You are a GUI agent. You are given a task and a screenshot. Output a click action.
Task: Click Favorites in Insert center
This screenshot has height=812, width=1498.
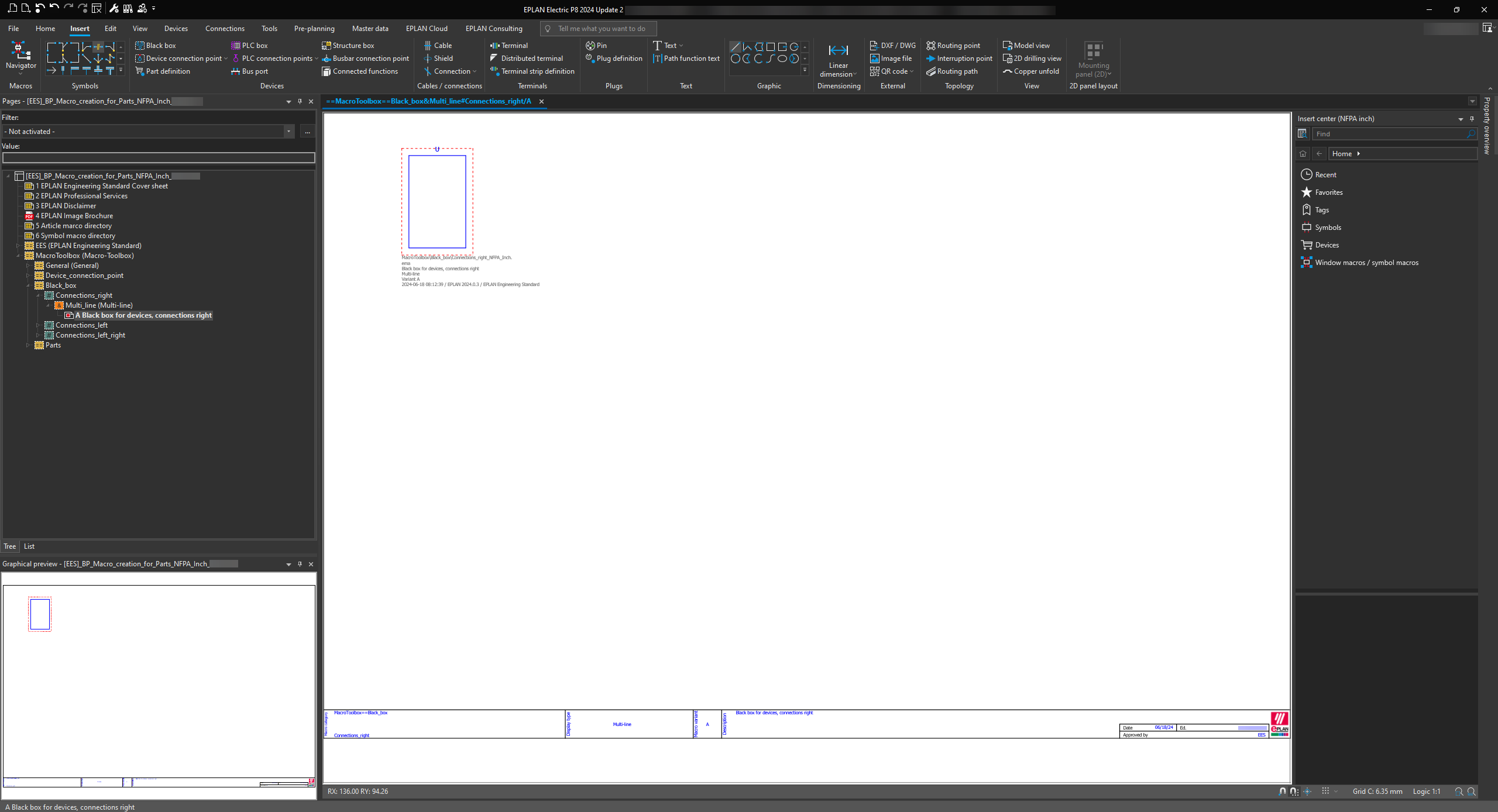point(1328,192)
